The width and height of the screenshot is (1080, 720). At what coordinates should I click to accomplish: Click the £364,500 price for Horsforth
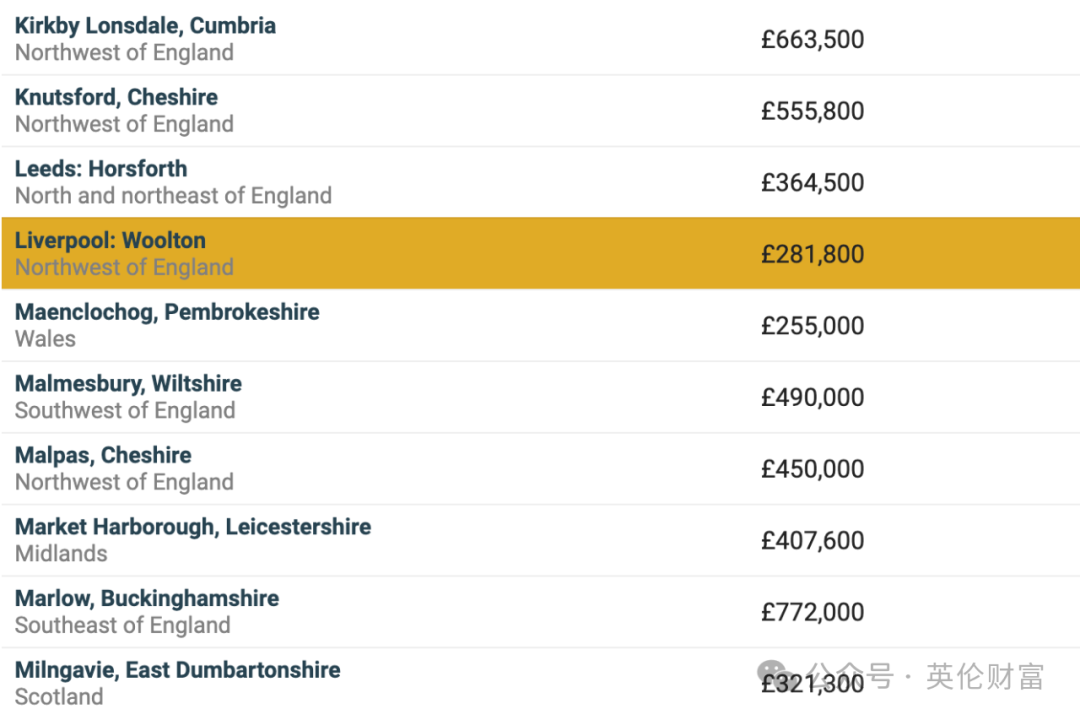813,183
